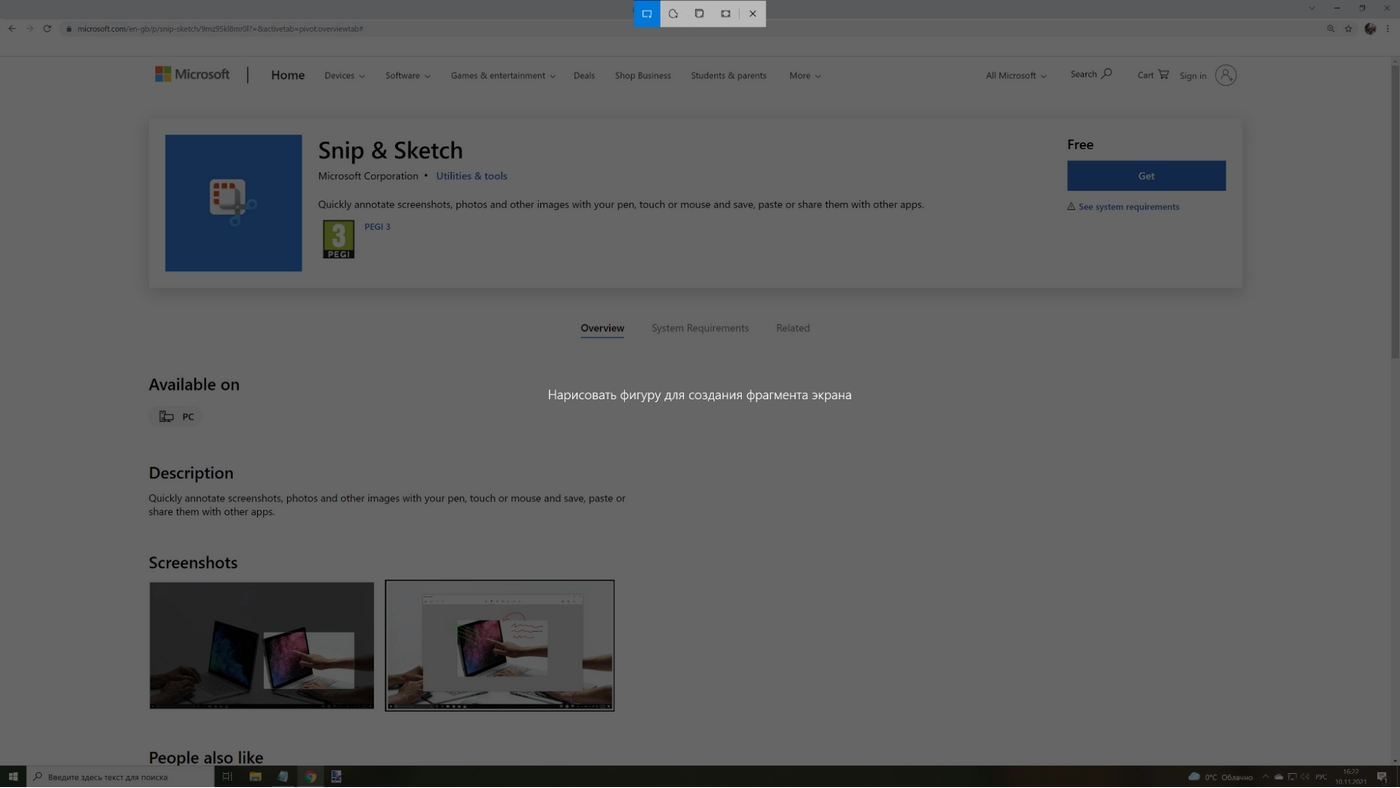Click the Sign in avatar icon
Viewport: 1400px width, 788px height.
pyautogui.click(x=1226, y=75)
